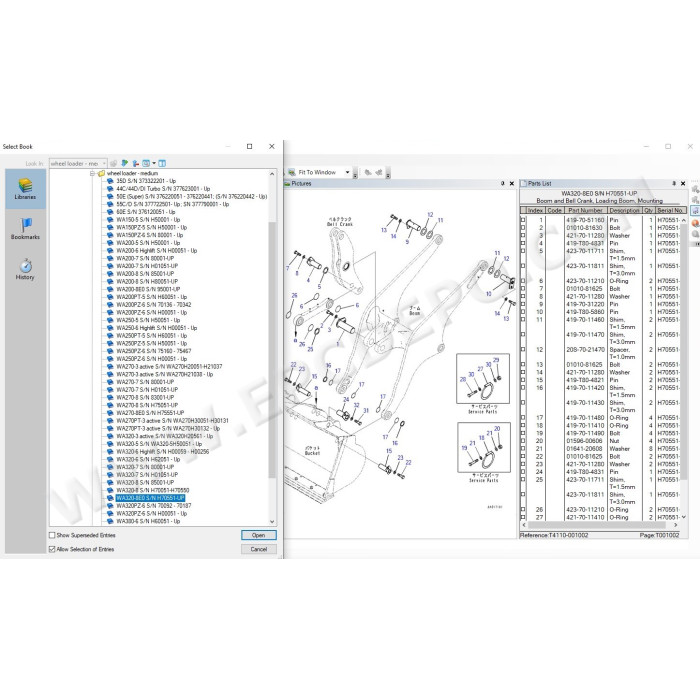Click the second greyed page navigation icon
Image resolution: width=700 pixels, height=700 pixels.
(x=379, y=172)
